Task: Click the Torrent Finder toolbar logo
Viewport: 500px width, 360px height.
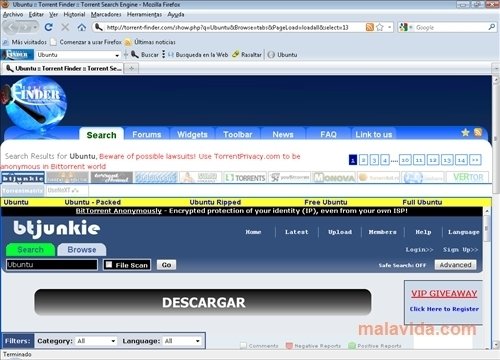Action: tap(17, 54)
